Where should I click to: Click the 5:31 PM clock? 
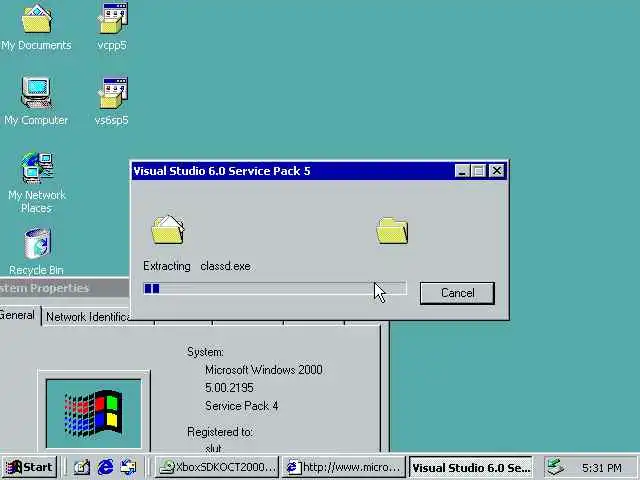point(602,468)
